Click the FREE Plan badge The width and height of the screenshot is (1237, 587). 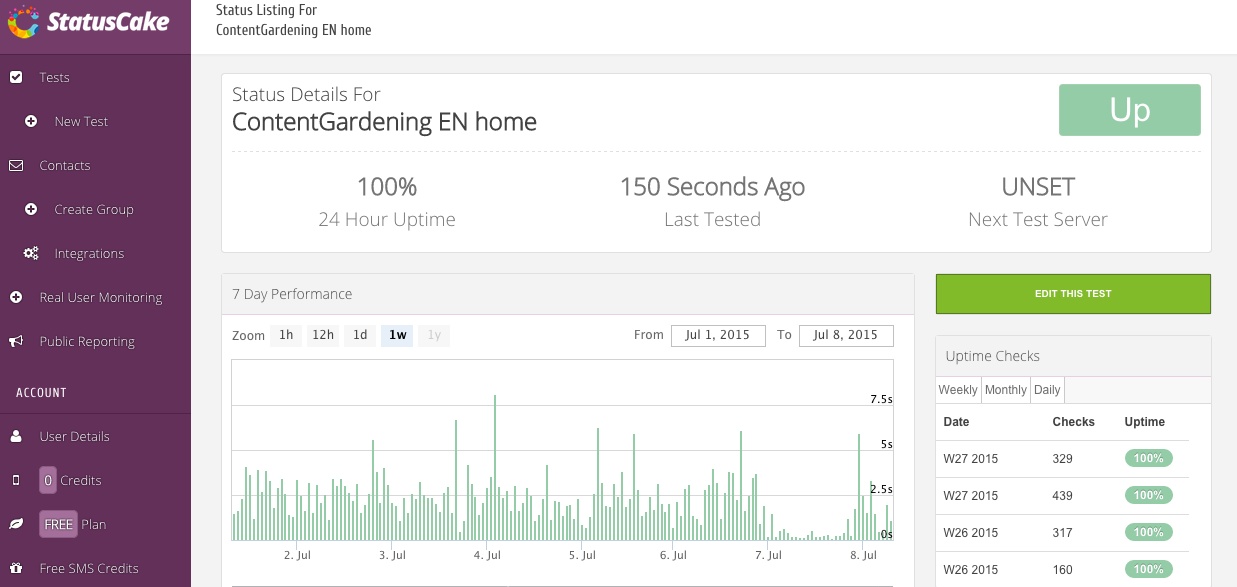(x=58, y=524)
